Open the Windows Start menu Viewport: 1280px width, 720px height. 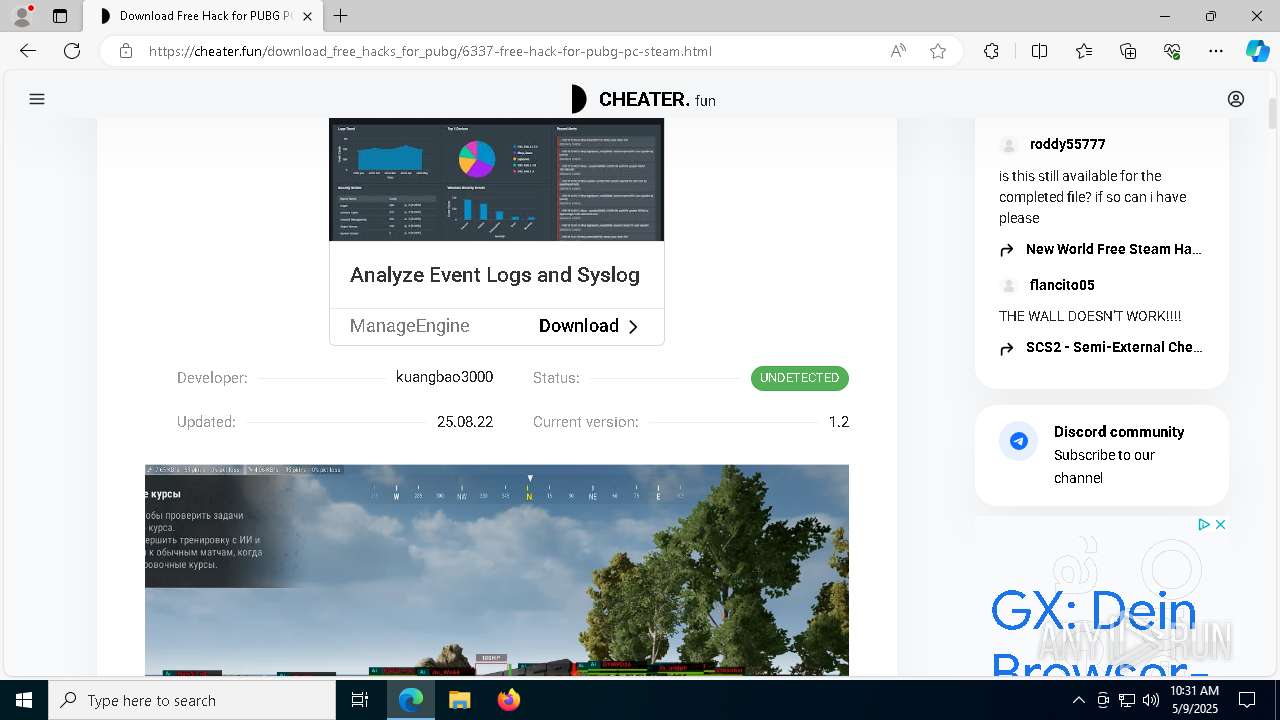point(24,700)
